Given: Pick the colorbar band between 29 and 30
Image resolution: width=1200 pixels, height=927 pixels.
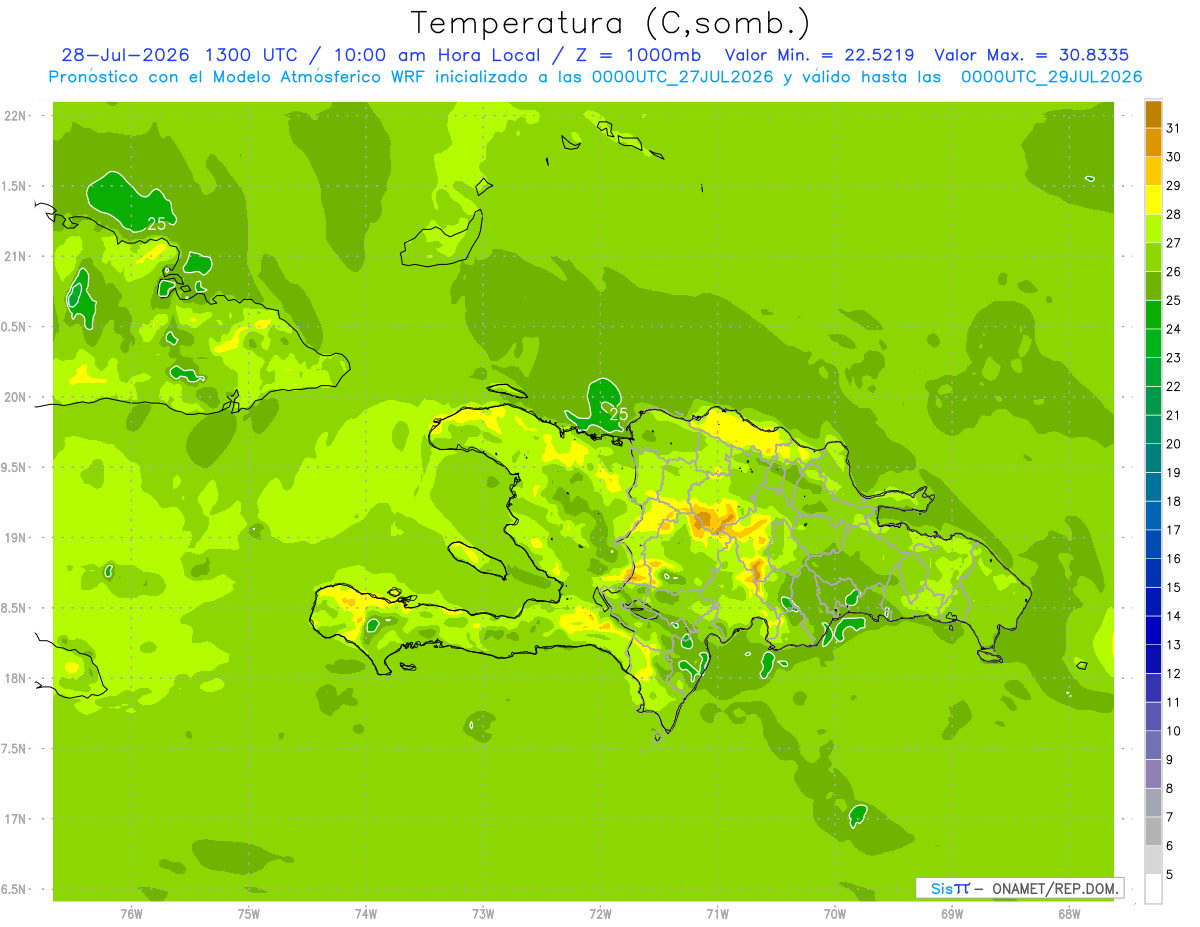Looking at the screenshot, I should click(x=1153, y=171).
